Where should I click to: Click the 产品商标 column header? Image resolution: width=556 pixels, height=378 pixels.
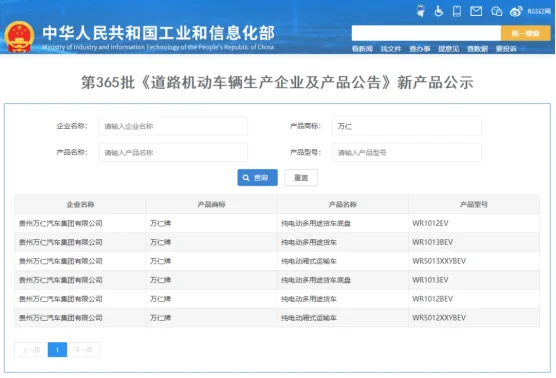[x=212, y=204]
